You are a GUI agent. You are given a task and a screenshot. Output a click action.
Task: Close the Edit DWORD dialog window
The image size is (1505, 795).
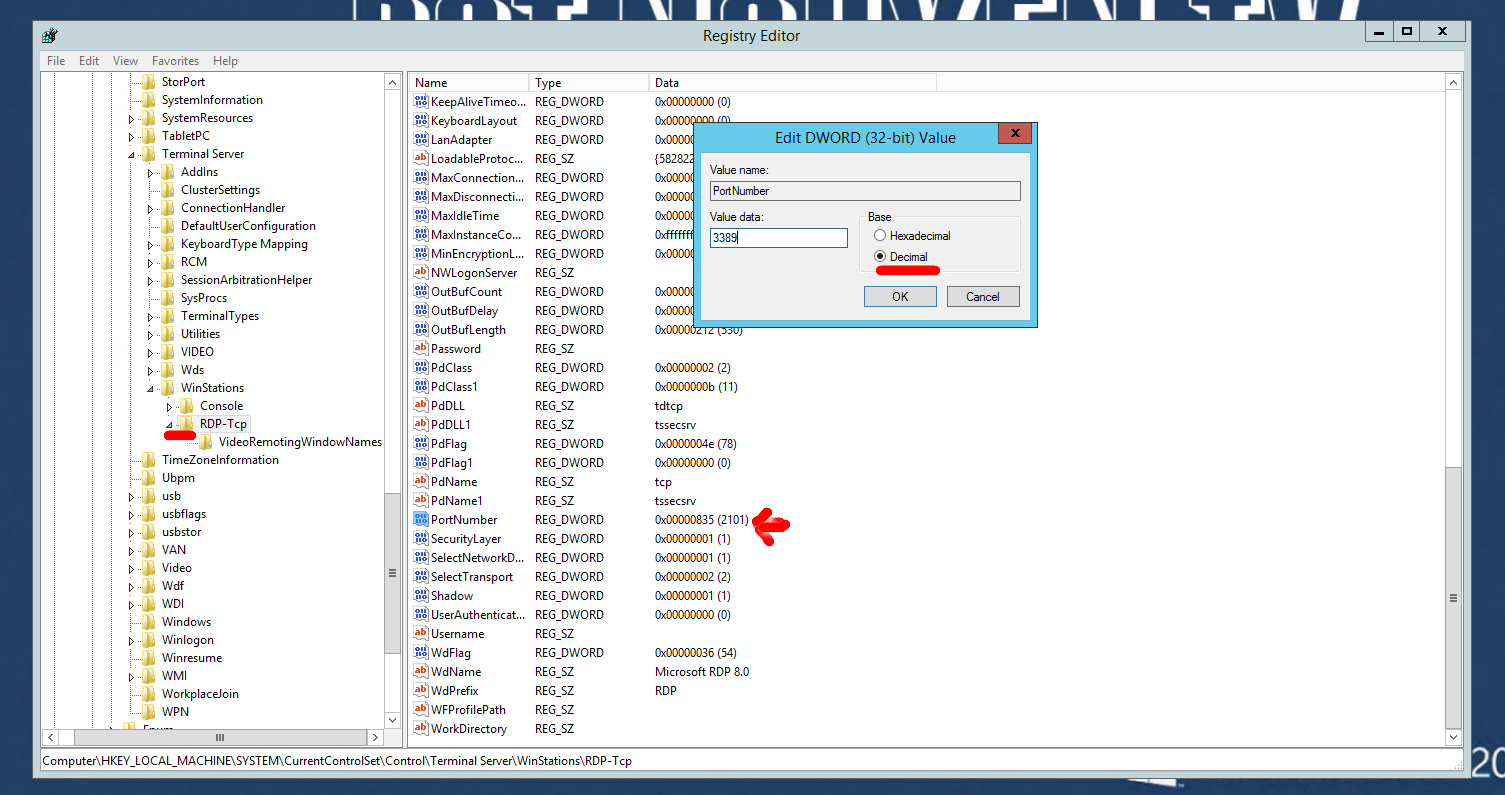click(x=1014, y=134)
